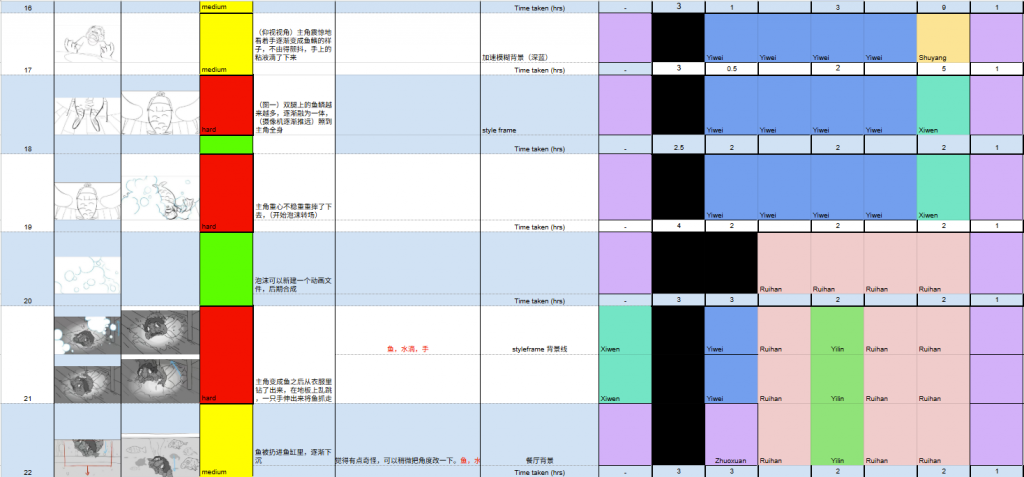Screen dimensions: 1024x477
Task: Select row number 18 cell
Action: [x=25, y=147]
